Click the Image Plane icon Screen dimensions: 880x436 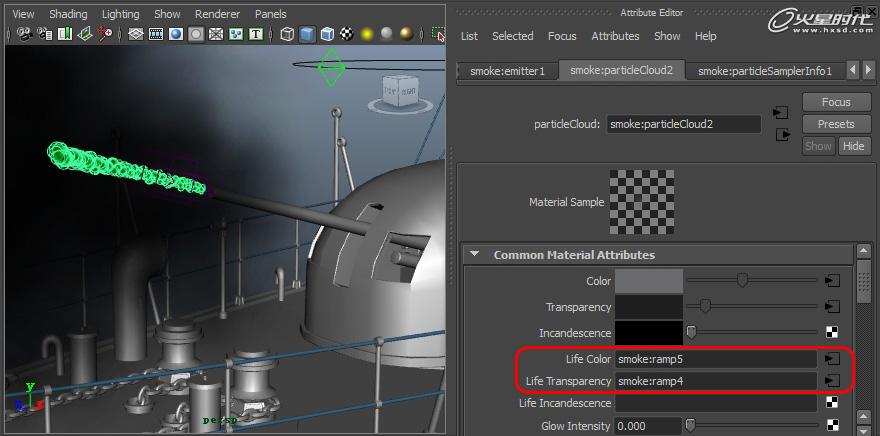pyautogui.click(x=85, y=34)
